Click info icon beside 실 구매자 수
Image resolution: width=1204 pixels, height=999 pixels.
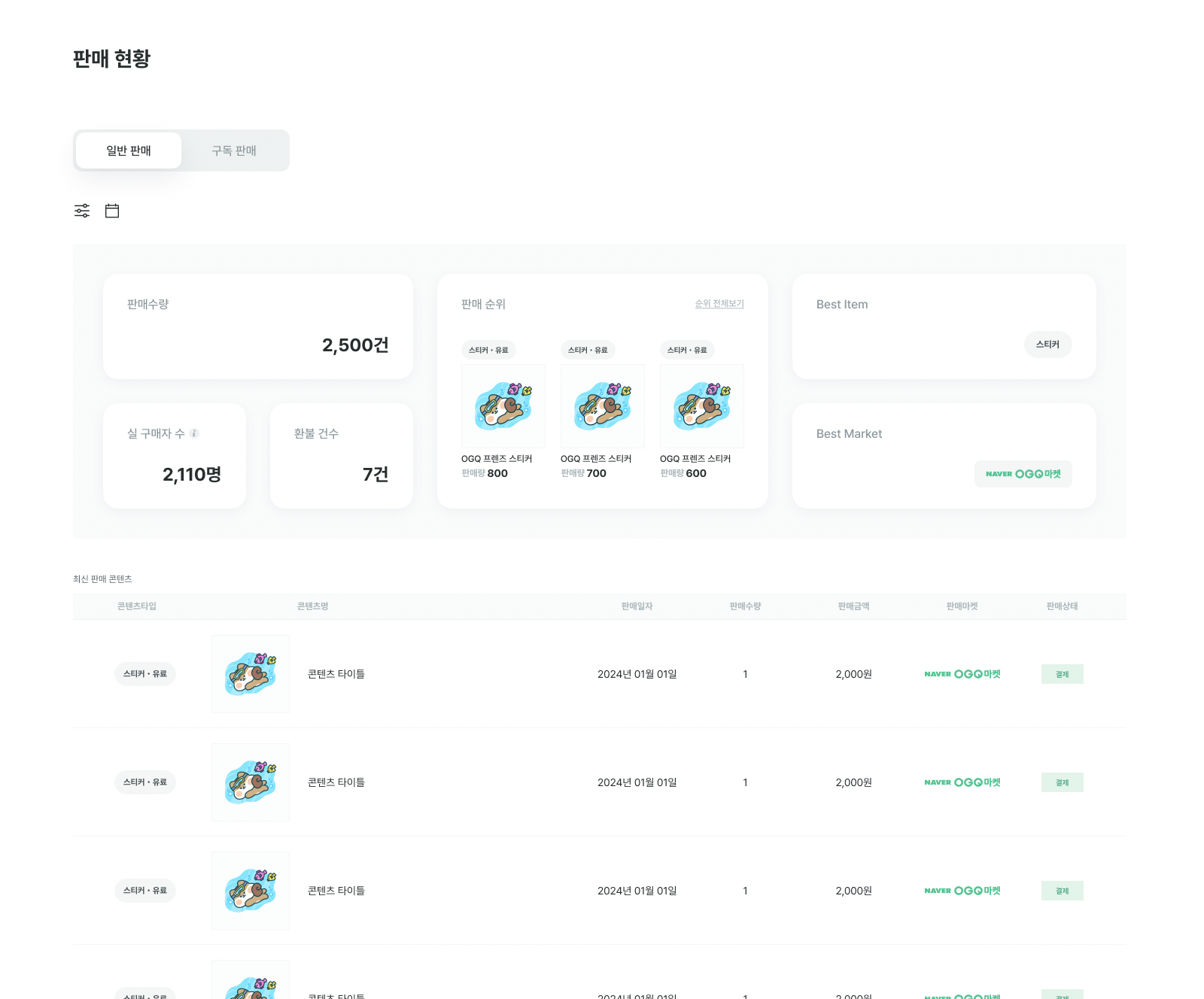pos(194,433)
